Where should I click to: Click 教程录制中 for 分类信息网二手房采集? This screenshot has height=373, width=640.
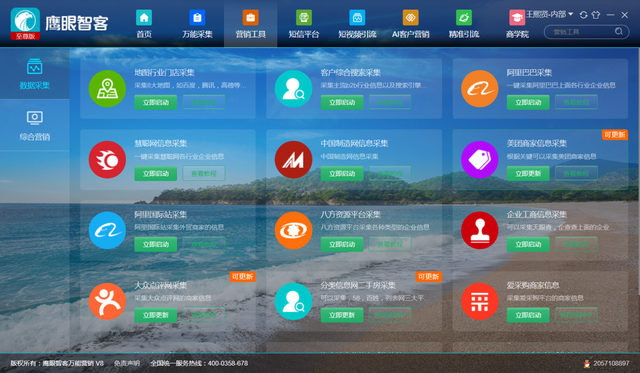coord(390,315)
